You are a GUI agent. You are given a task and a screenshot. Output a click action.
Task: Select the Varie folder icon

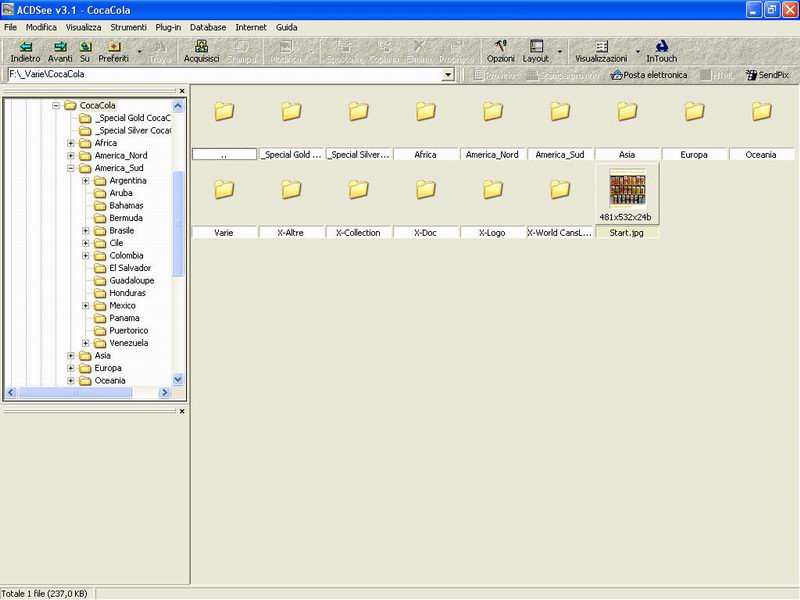point(224,189)
